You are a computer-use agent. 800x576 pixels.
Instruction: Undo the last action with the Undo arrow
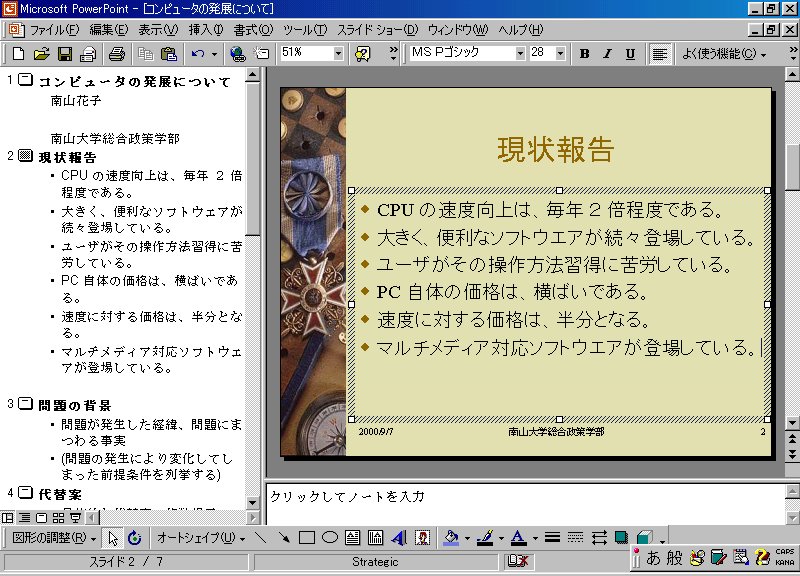(x=198, y=54)
